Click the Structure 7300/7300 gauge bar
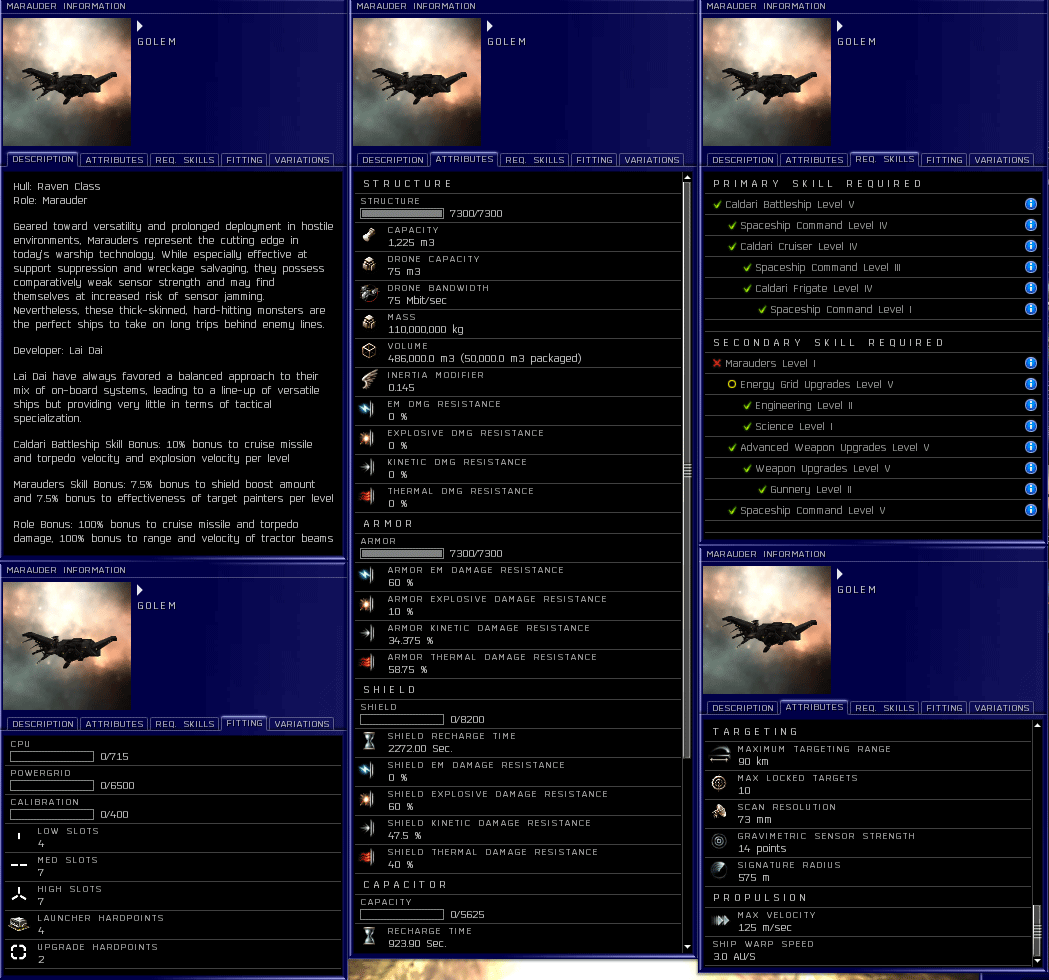Screen dimensions: 1049x980 point(401,213)
